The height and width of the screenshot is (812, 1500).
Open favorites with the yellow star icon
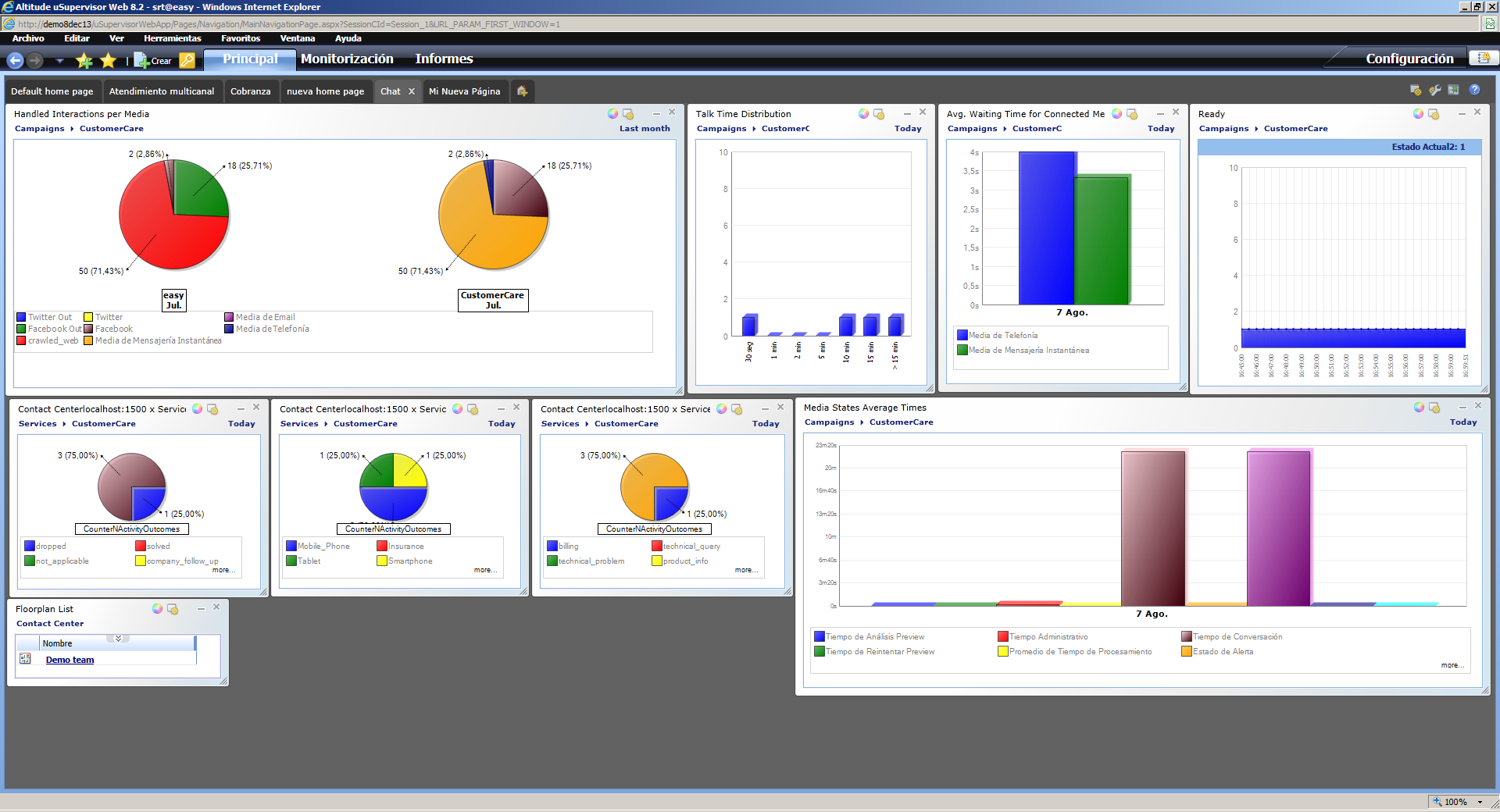(108, 60)
